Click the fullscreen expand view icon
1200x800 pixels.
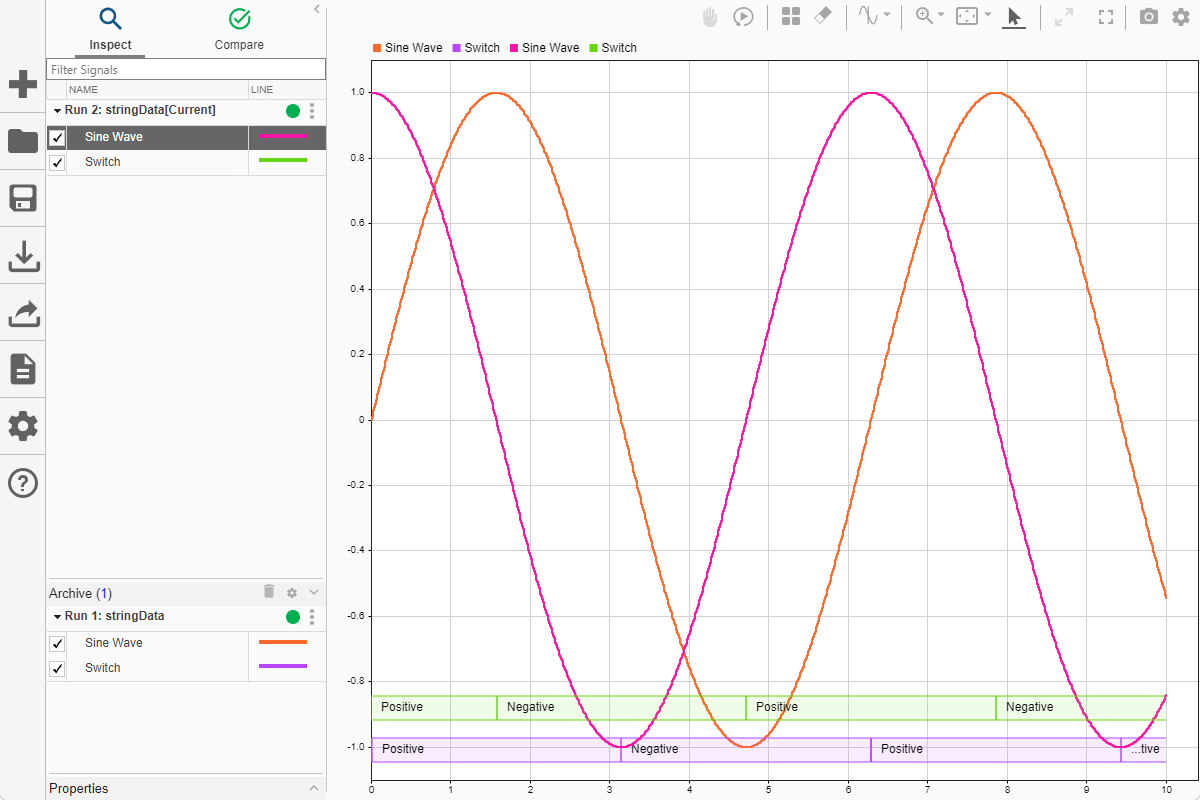(1105, 17)
